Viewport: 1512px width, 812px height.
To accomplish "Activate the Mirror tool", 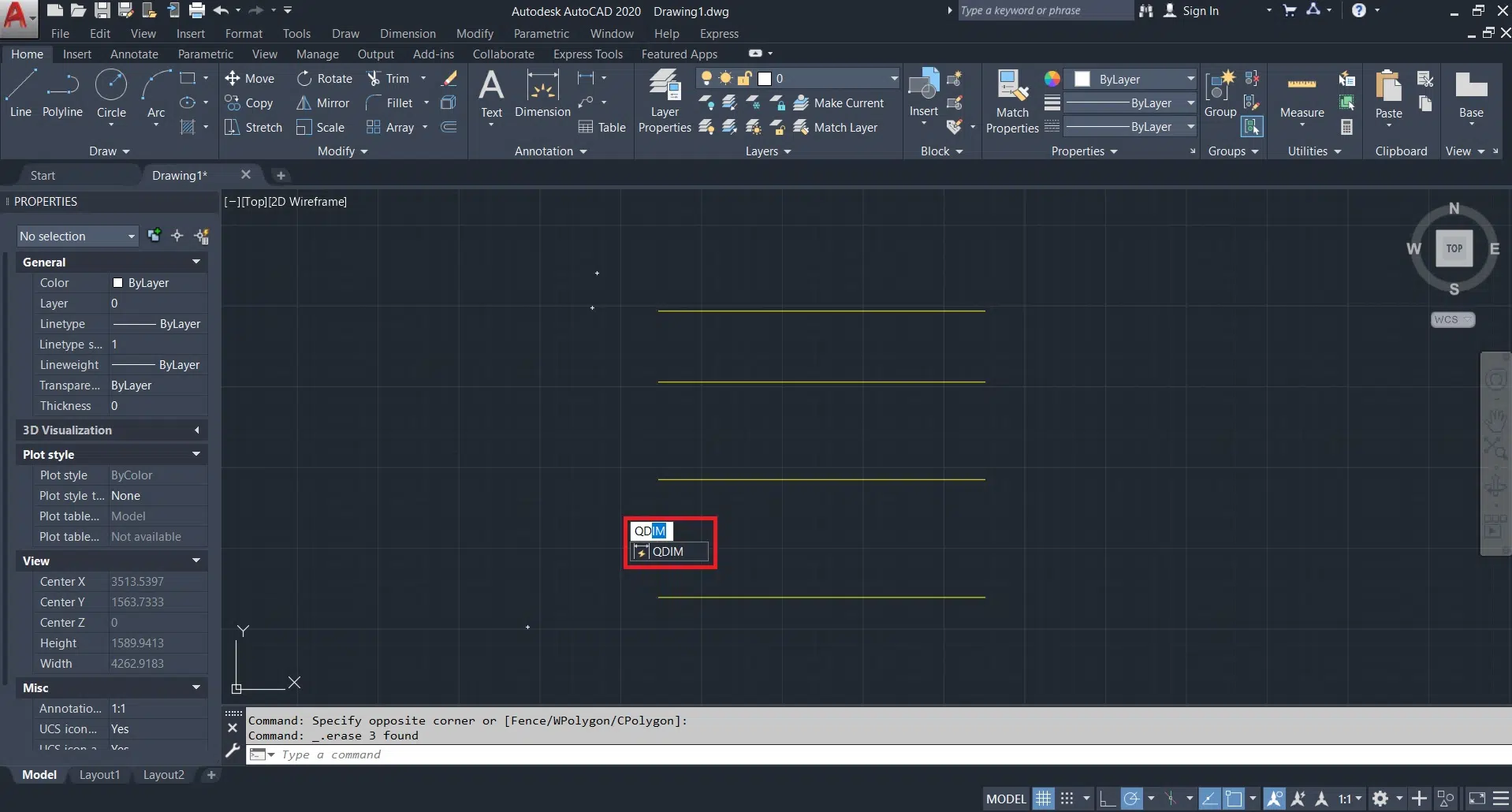I will tap(323, 103).
